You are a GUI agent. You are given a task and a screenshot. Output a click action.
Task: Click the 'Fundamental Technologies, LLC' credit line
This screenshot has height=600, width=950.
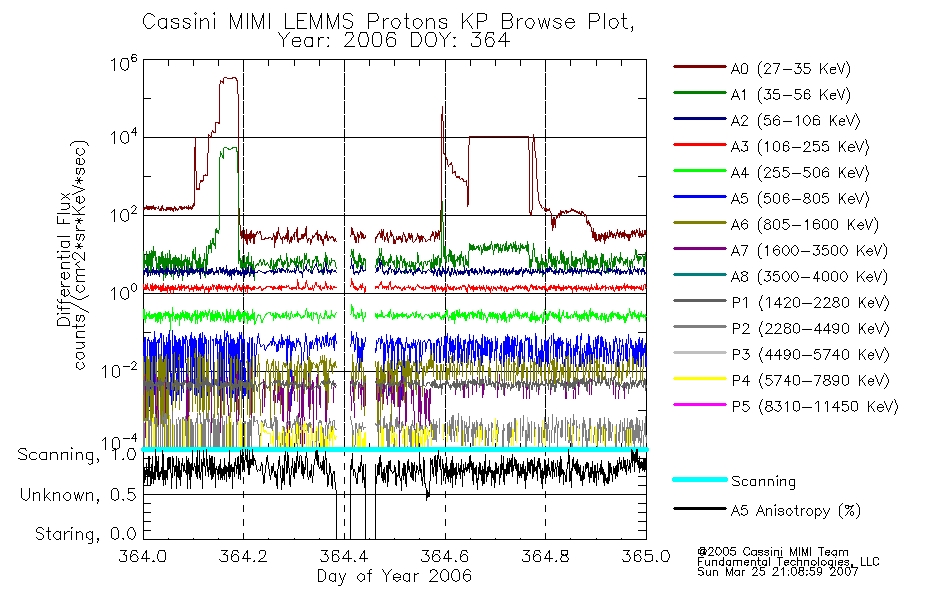click(788, 562)
